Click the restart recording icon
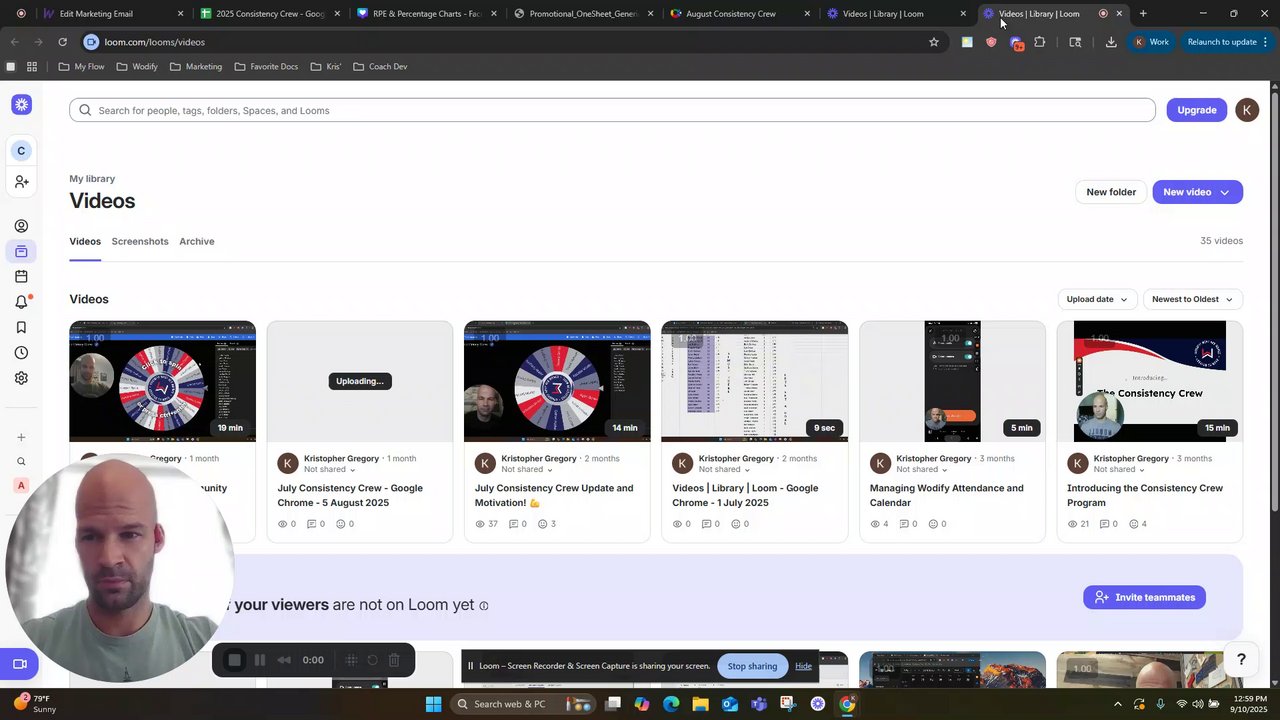Screen dimensions: 1280x720 point(372,660)
